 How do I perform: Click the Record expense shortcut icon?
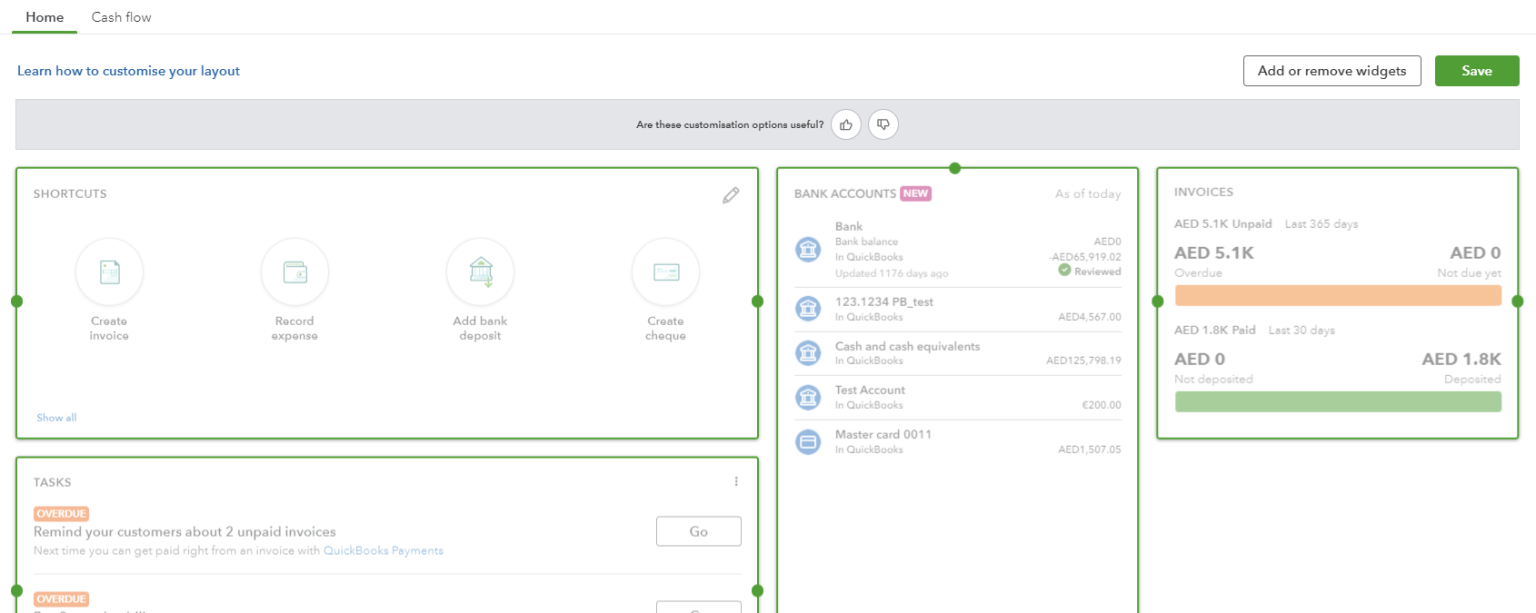coord(295,272)
